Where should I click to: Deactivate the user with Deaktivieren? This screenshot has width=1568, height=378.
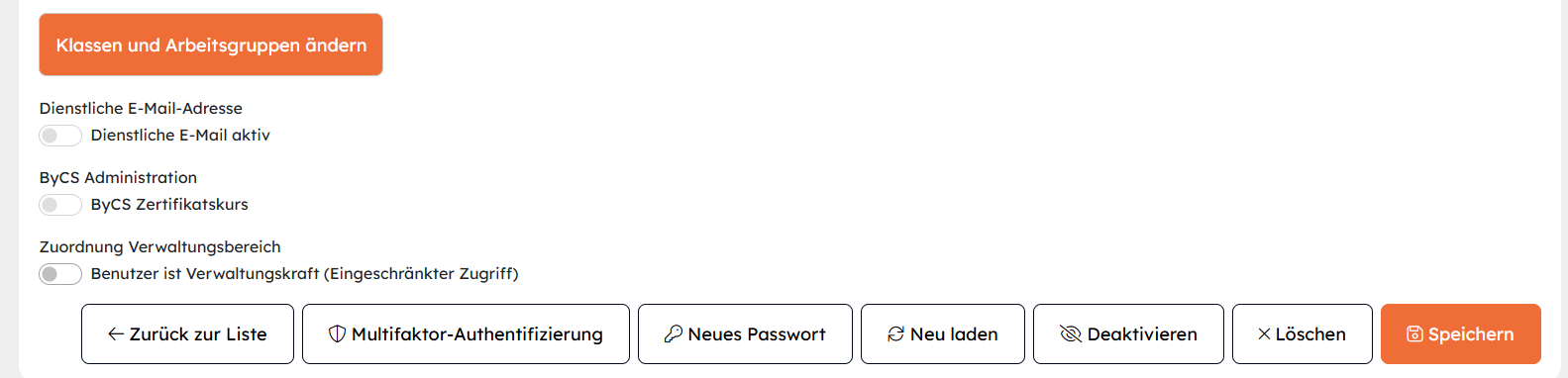point(1128,334)
